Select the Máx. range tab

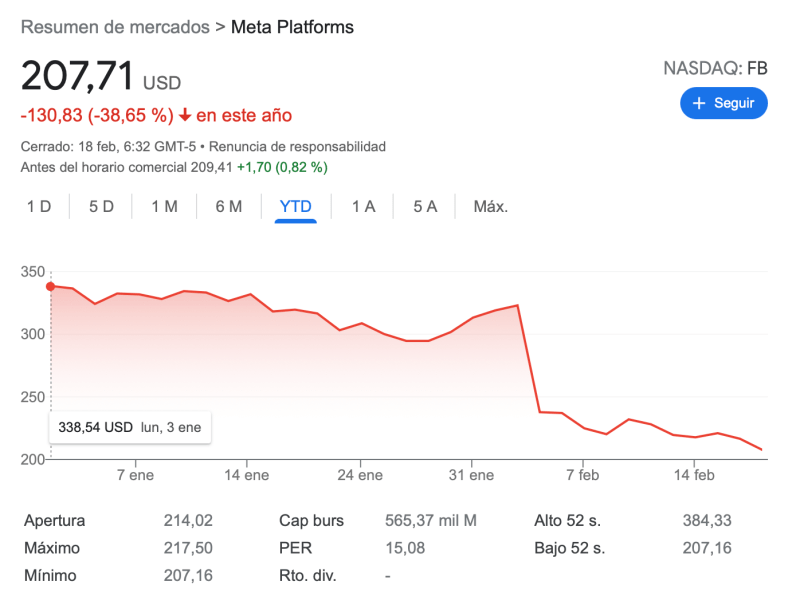(x=491, y=207)
